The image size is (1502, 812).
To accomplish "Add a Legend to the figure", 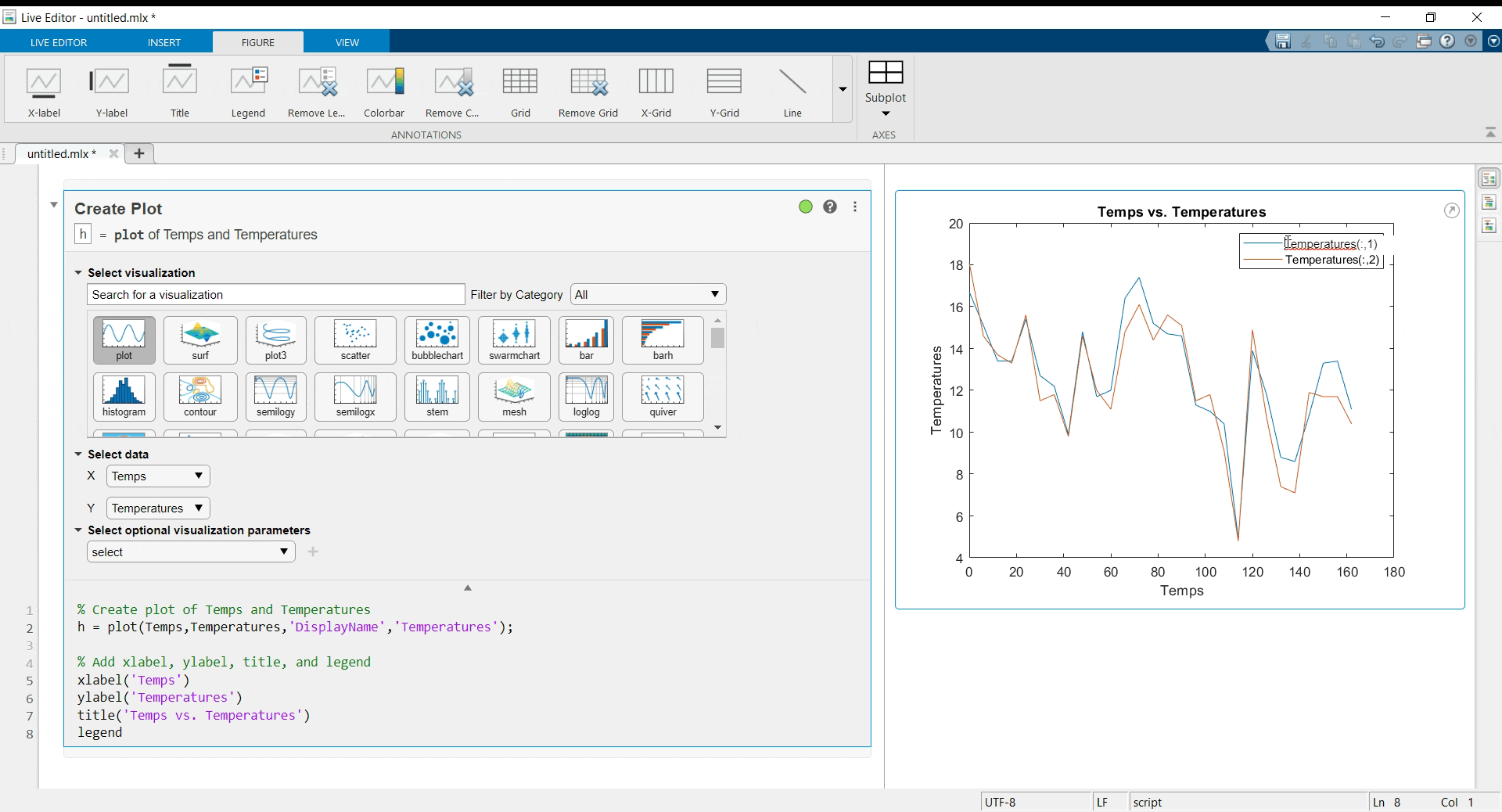I will (248, 92).
